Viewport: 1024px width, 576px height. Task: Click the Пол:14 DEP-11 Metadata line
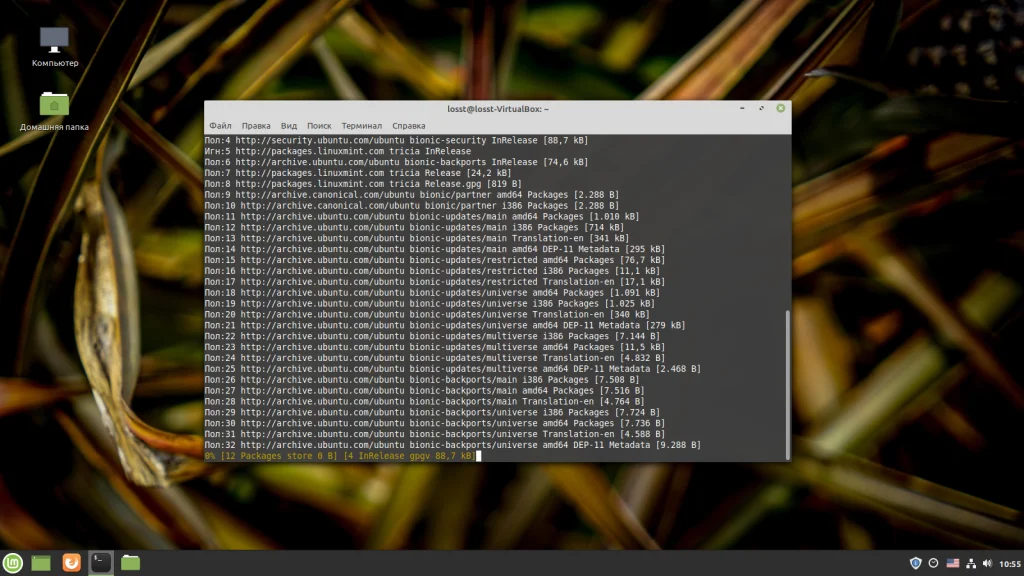(x=434, y=249)
